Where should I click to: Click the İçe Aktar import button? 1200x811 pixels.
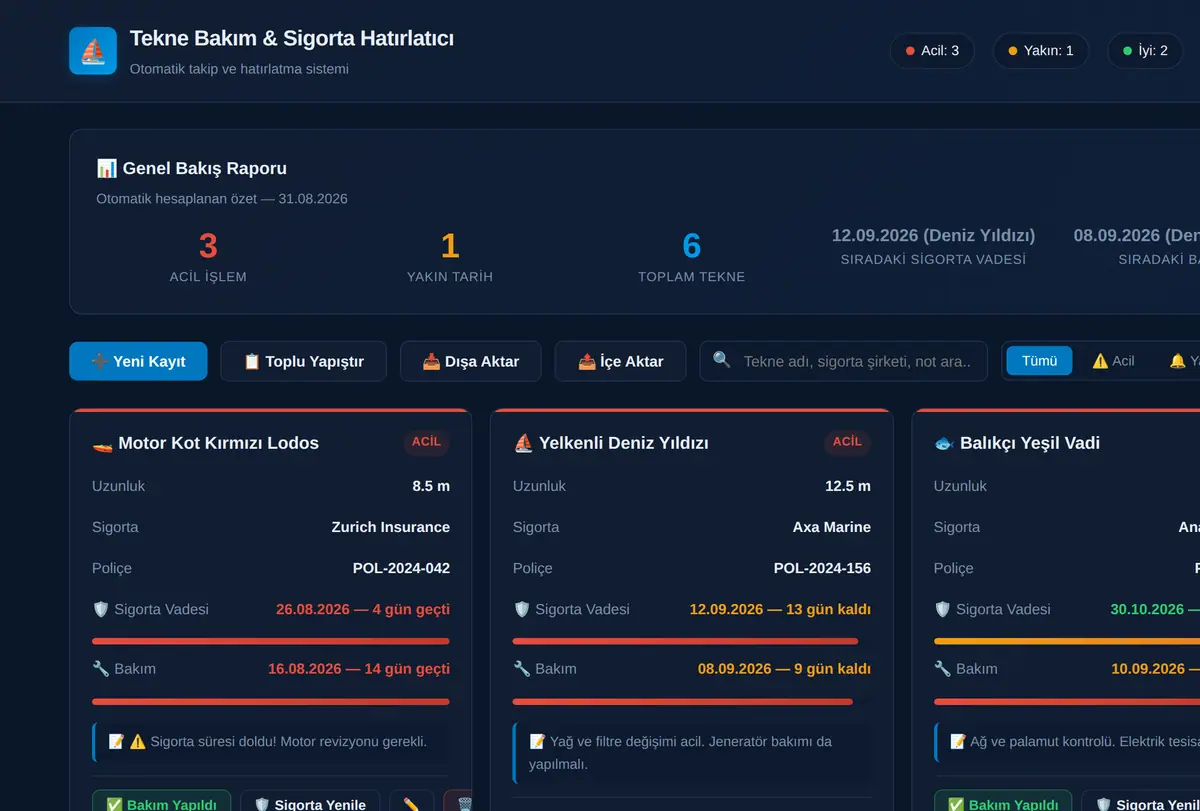pyautogui.click(x=620, y=361)
